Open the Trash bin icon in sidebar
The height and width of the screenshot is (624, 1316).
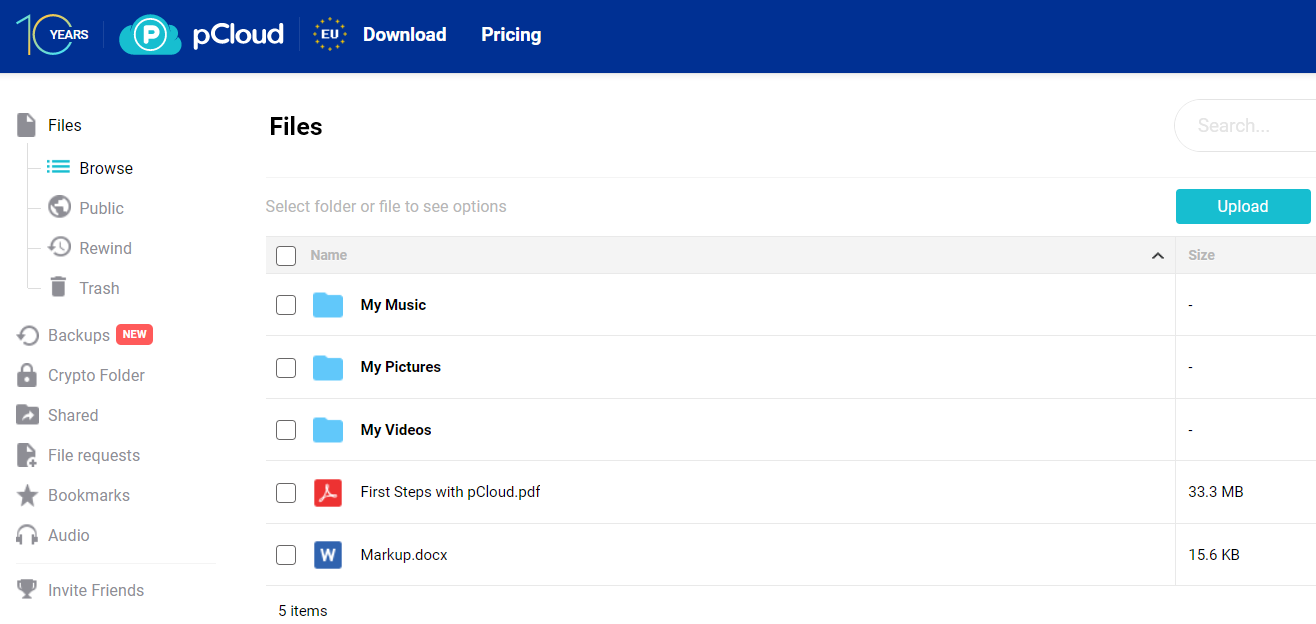click(59, 288)
